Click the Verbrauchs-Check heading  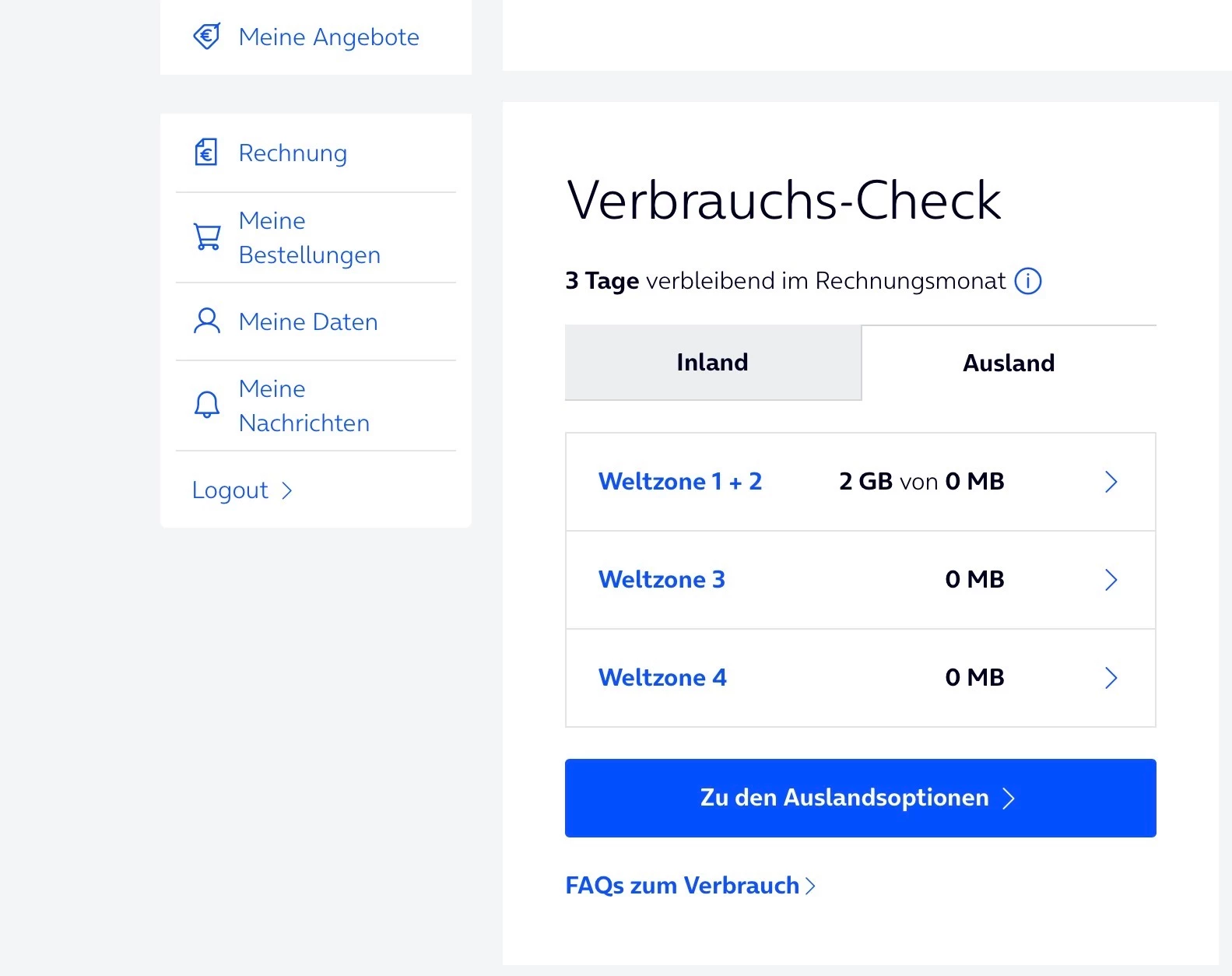(x=784, y=201)
